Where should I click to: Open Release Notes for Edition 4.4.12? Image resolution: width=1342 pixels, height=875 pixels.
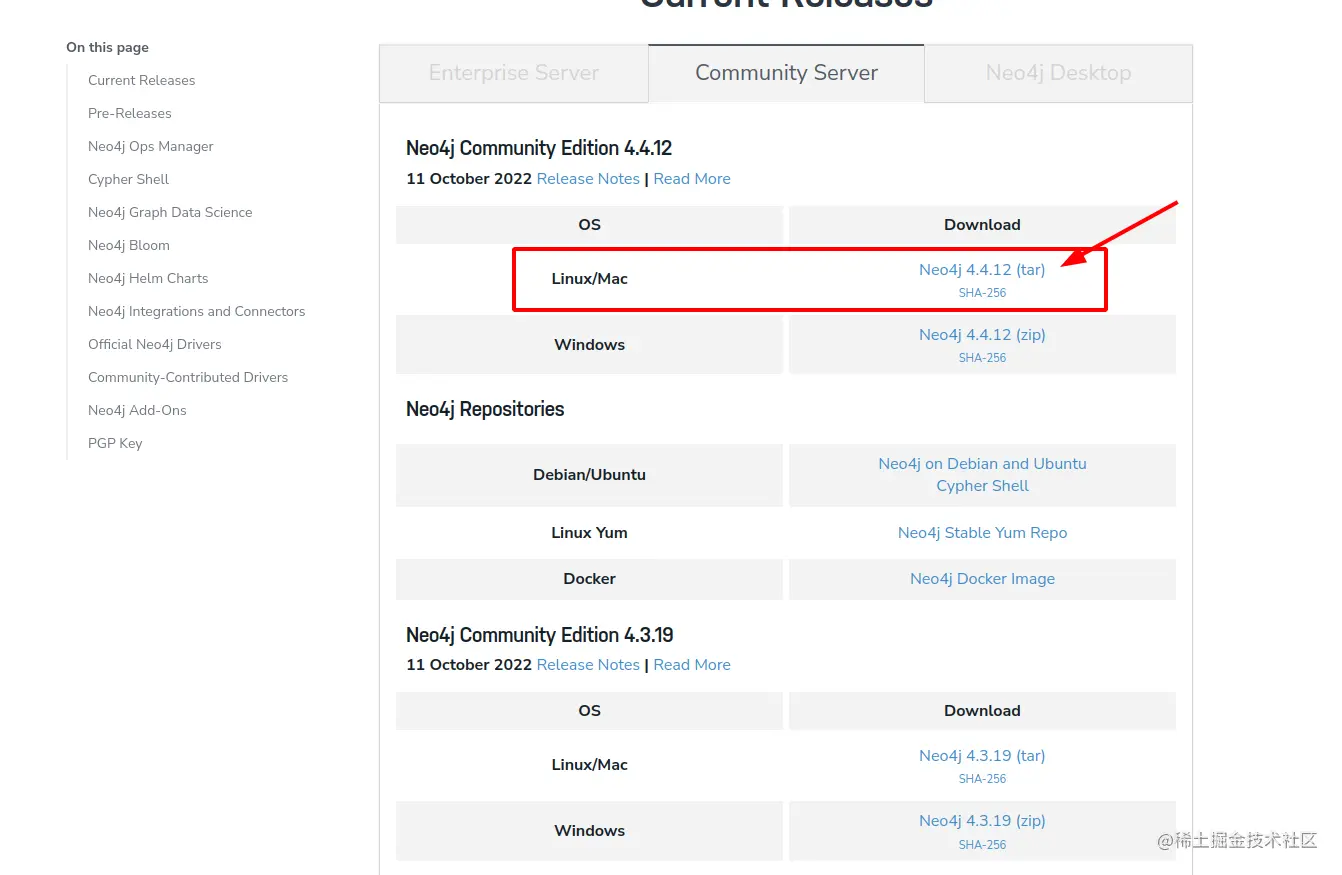[x=588, y=179]
